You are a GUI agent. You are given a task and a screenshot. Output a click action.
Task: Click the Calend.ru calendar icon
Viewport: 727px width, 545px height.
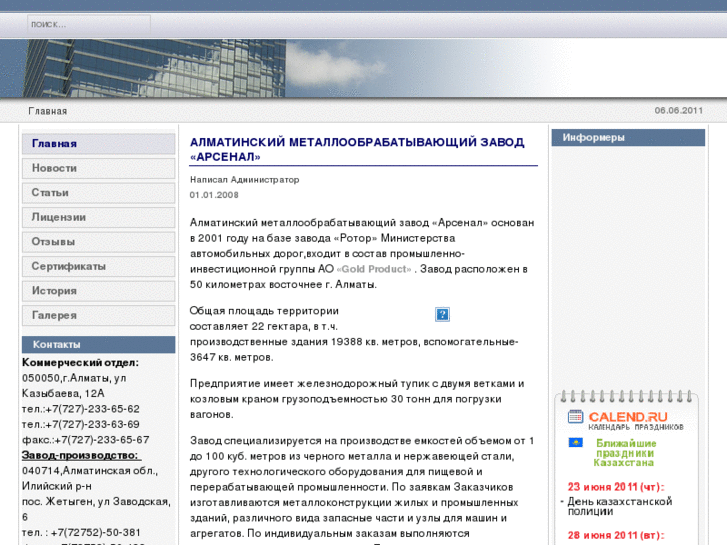575,417
